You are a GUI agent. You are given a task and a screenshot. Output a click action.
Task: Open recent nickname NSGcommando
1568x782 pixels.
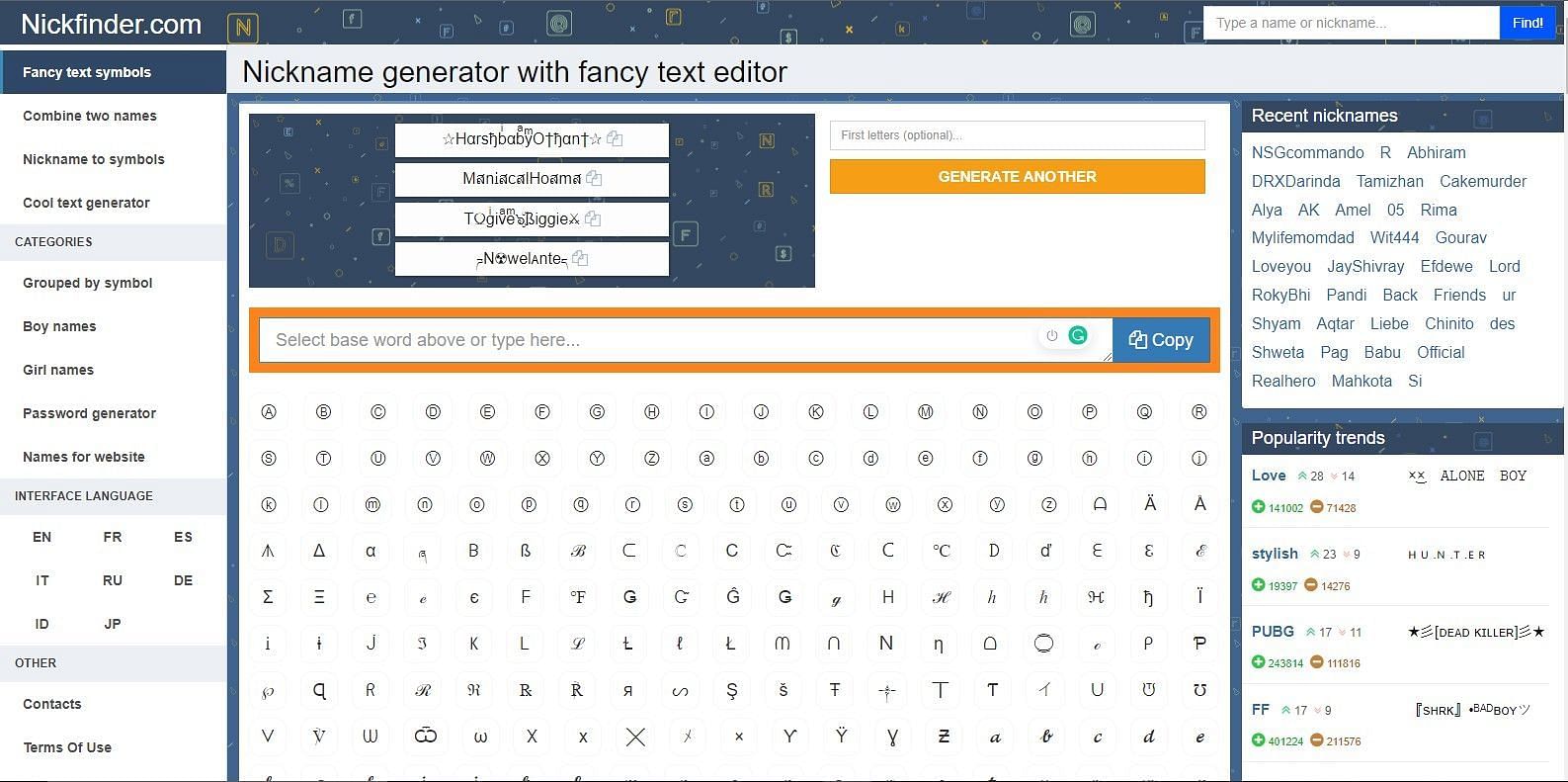[1307, 153]
